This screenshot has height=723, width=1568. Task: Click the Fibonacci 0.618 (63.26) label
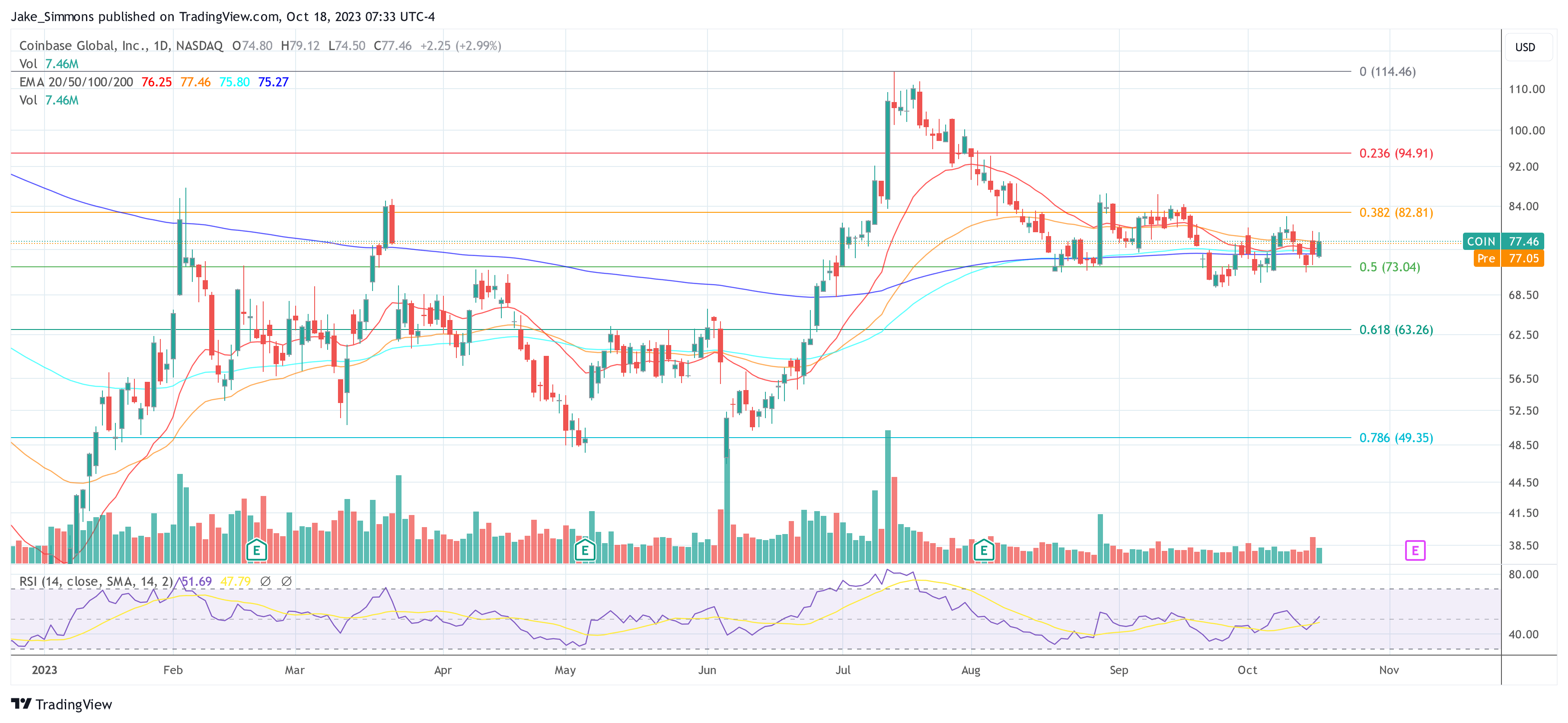[x=1396, y=330]
